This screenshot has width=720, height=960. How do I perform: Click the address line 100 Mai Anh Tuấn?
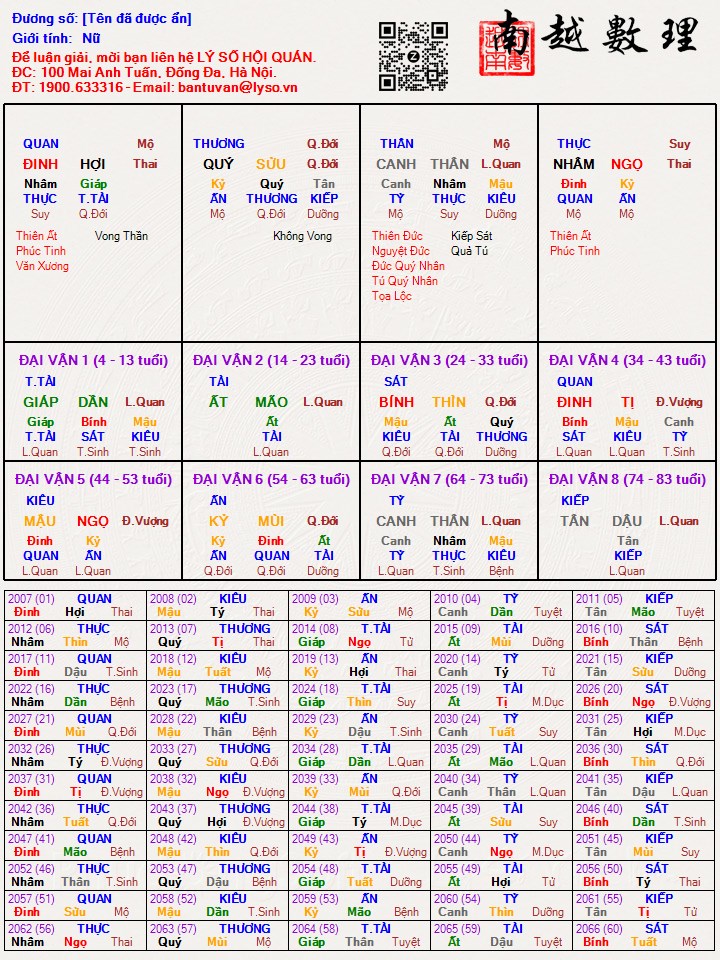coord(143,72)
